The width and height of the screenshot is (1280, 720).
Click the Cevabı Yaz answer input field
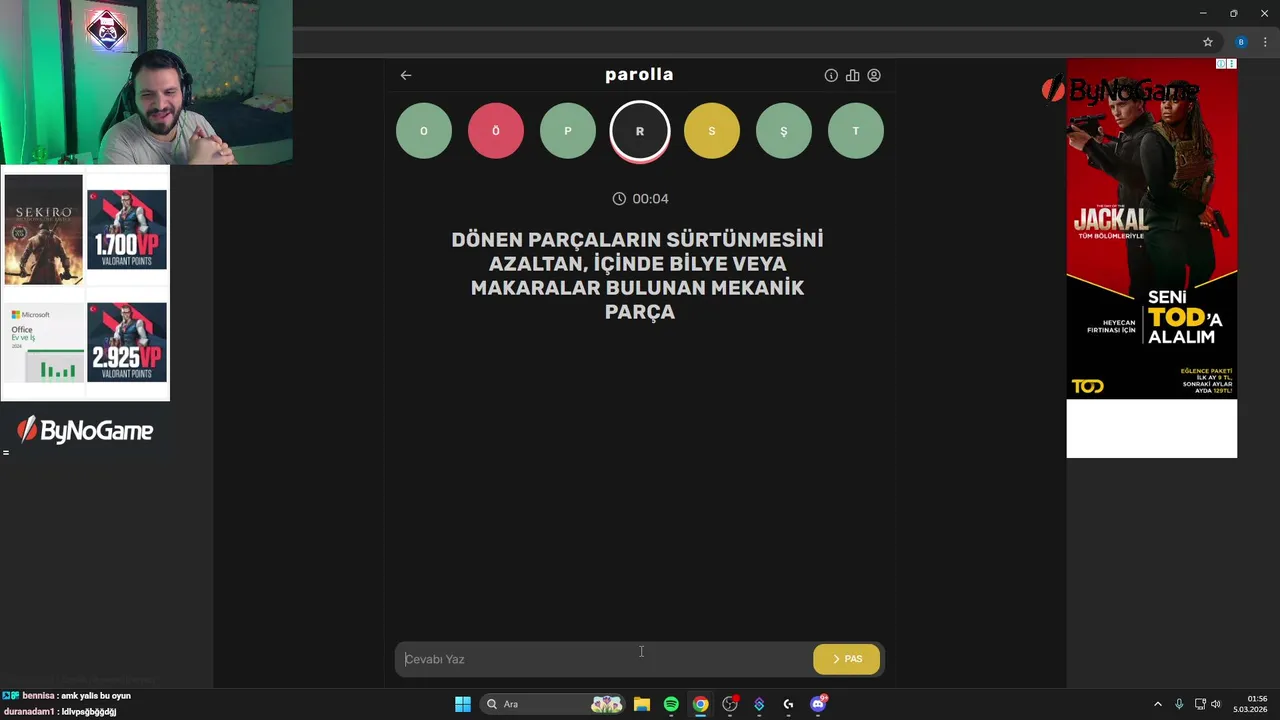[603, 659]
